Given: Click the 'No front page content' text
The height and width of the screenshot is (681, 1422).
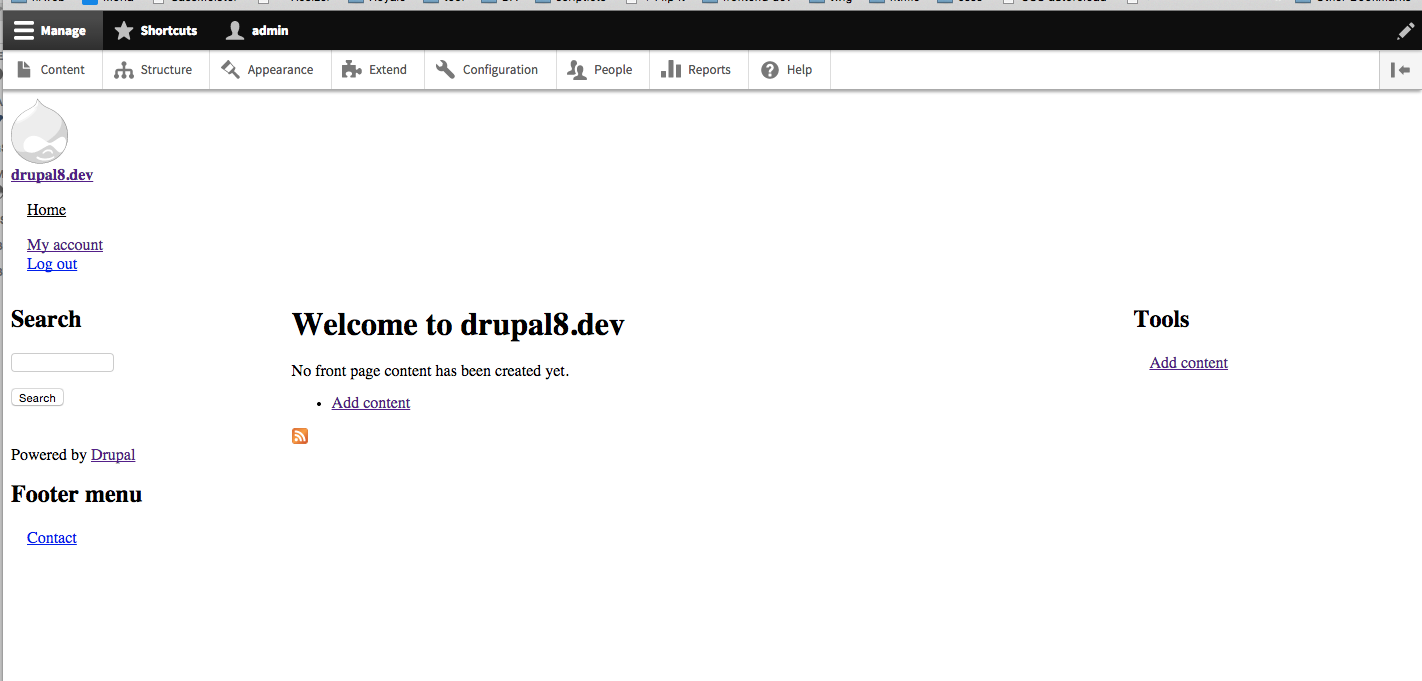Looking at the screenshot, I should [430, 371].
